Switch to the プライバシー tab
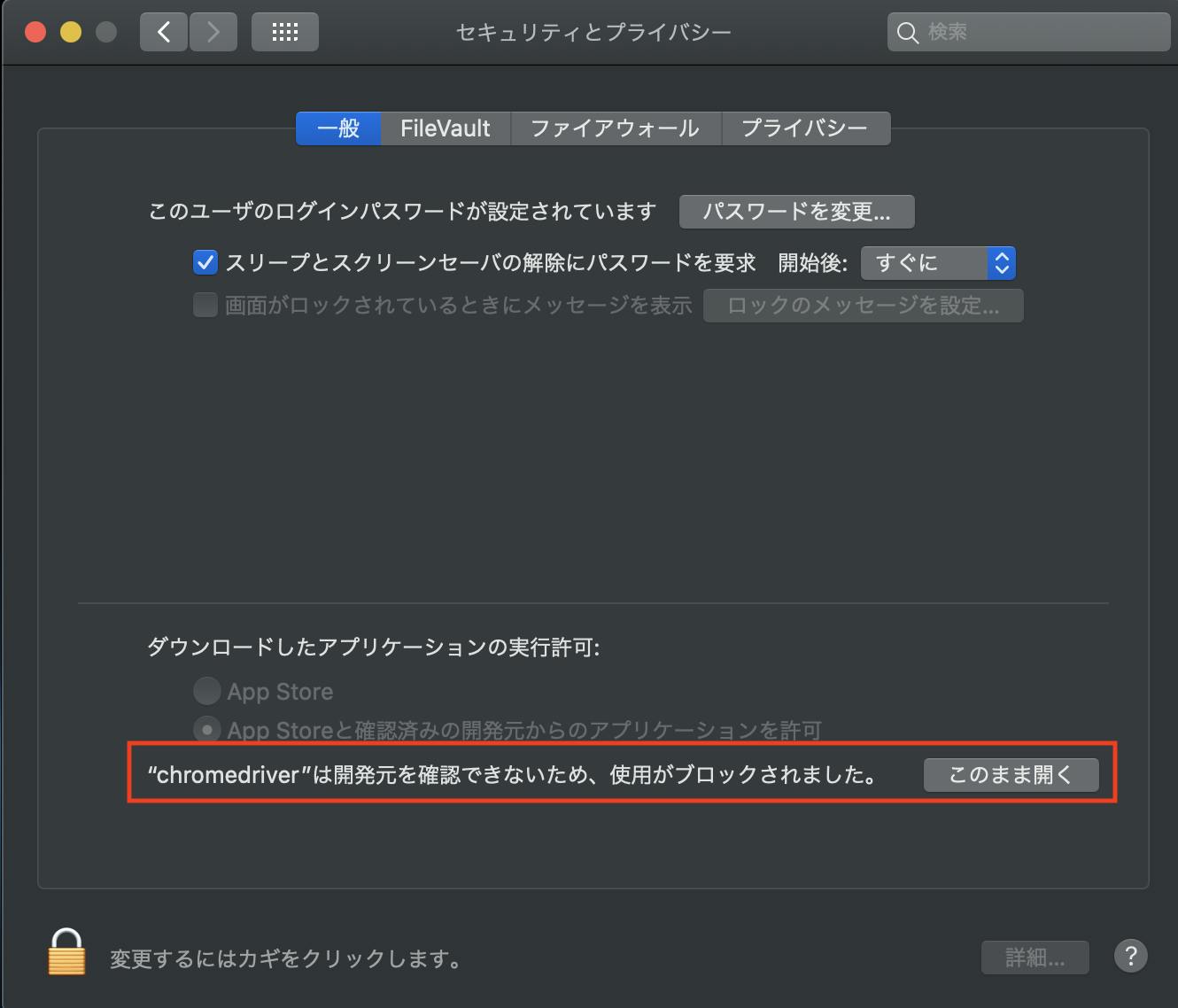This screenshot has width=1178, height=1008. [806, 128]
